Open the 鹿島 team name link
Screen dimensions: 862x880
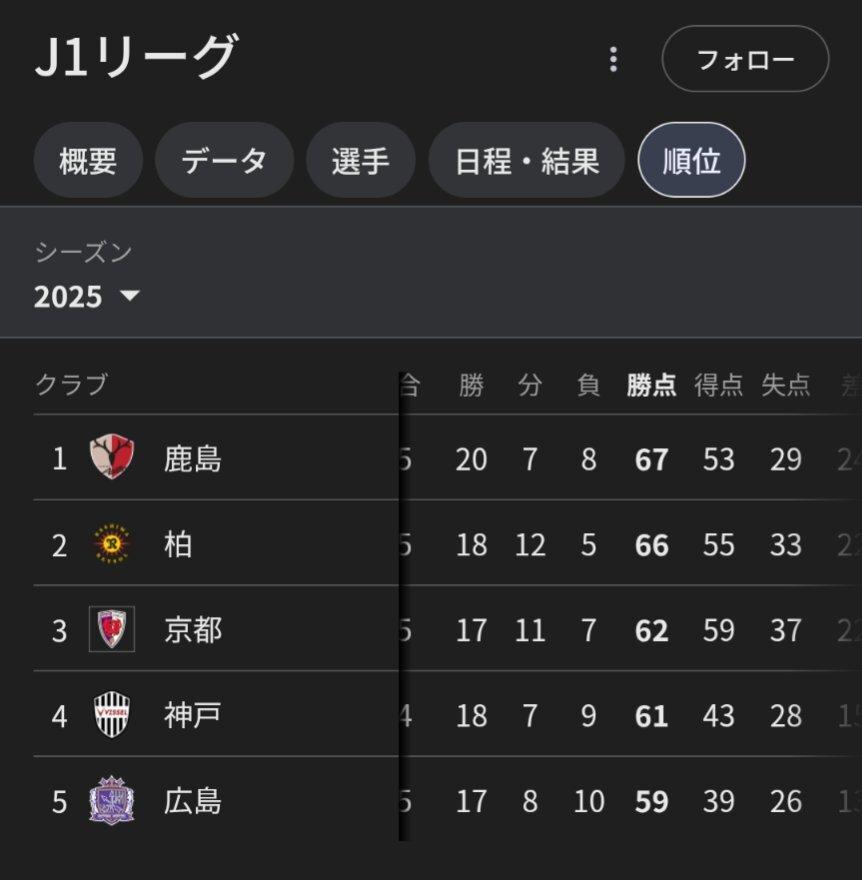click(x=193, y=459)
